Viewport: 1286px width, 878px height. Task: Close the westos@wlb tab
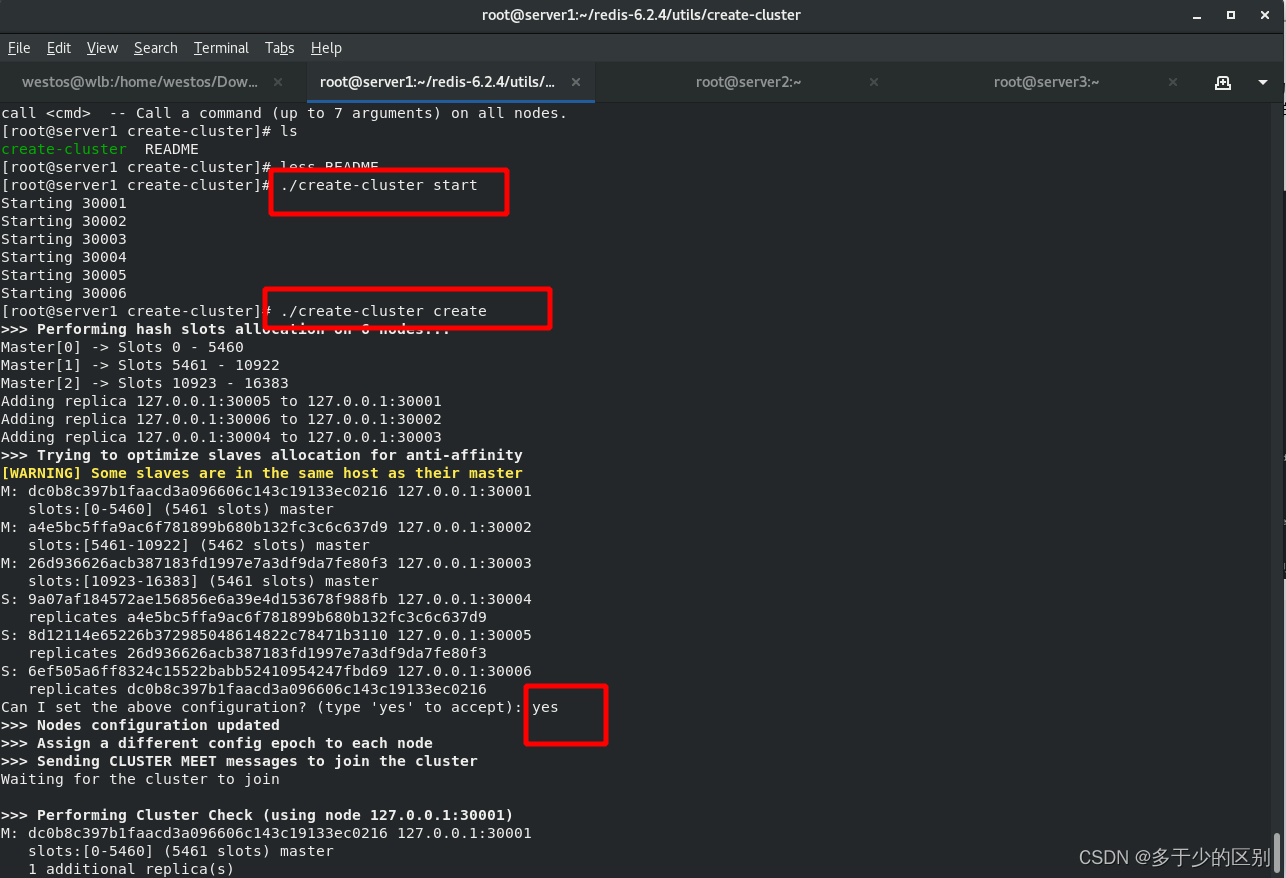click(278, 82)
